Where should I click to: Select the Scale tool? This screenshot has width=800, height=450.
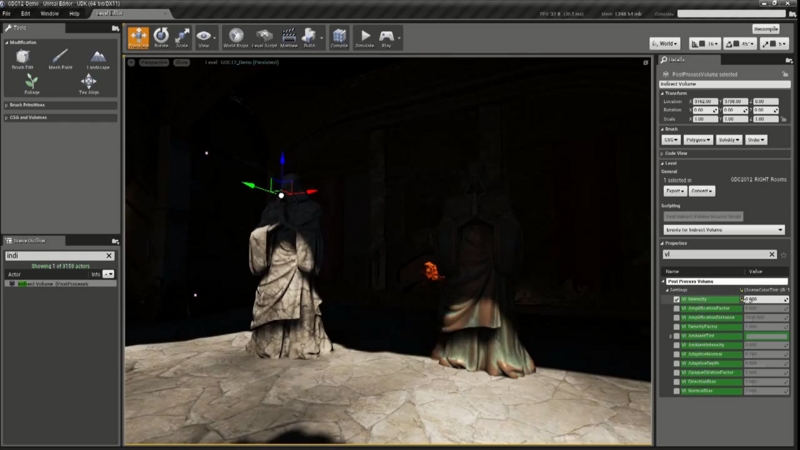182,38
